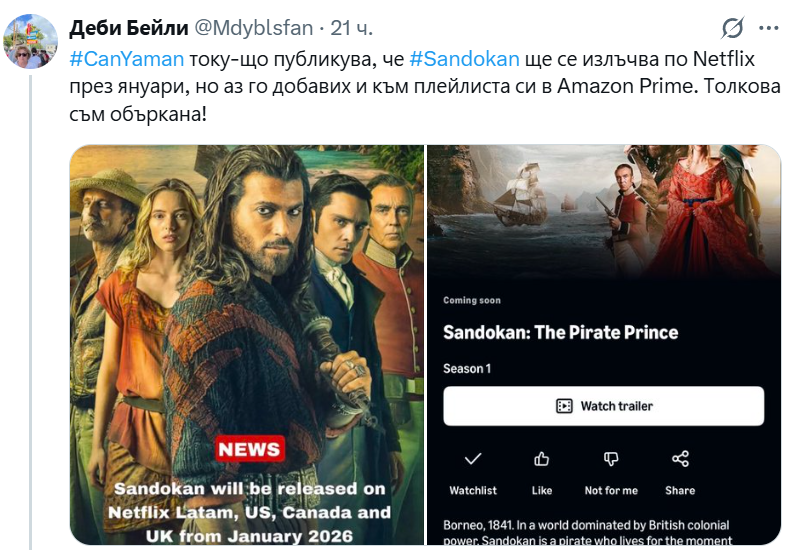This screenshot has width=797, height=550.
Task: Click the @Mdyblsfan handle
Action: click(x=254, y=28)
